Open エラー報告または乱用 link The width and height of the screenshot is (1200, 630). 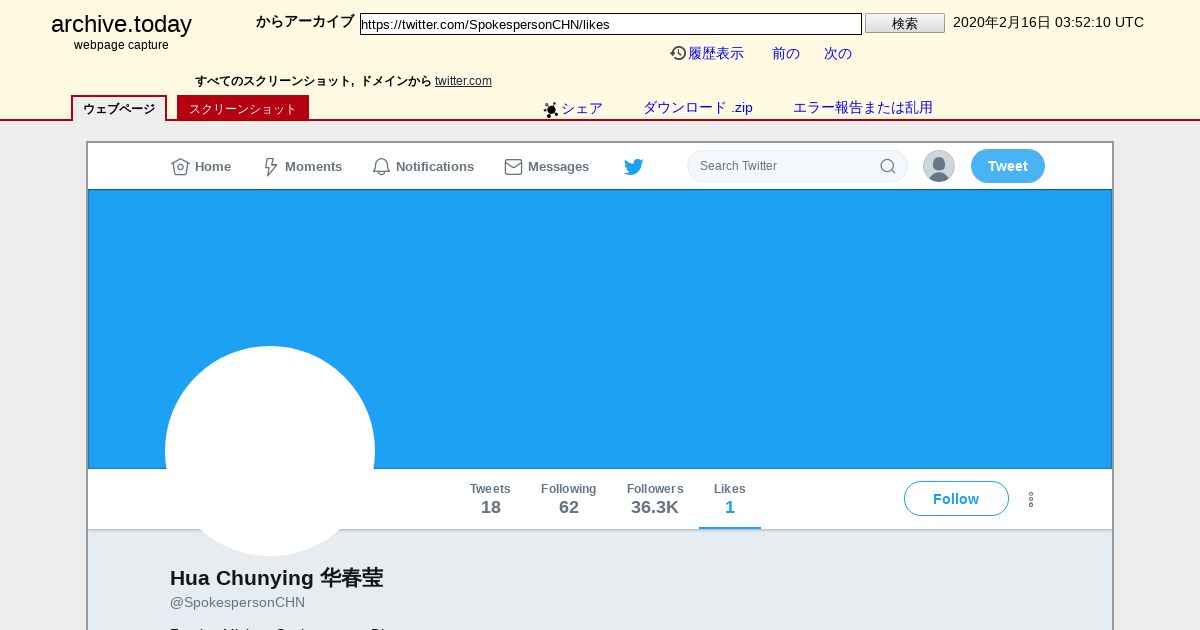coord(863,108)
